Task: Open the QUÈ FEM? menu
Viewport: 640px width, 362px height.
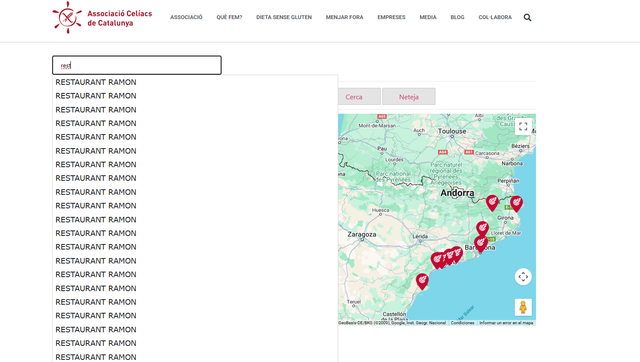Action: (229, 18)
